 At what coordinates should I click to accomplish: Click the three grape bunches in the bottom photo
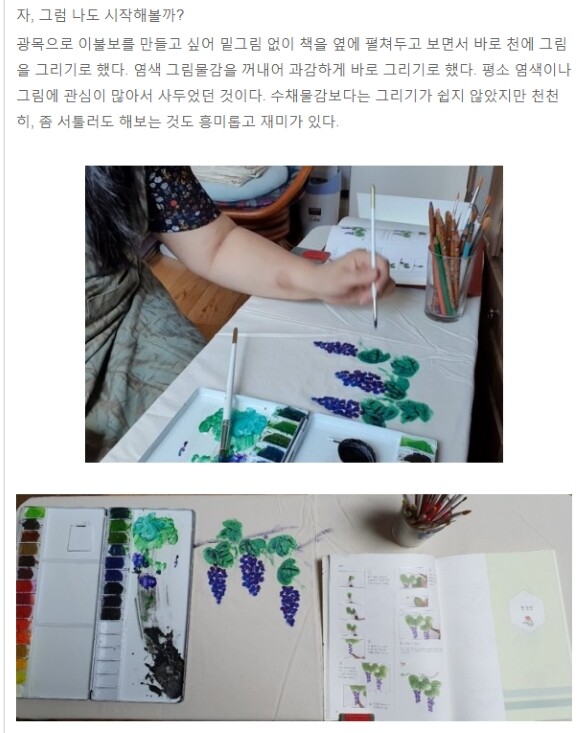pos(255,589)
